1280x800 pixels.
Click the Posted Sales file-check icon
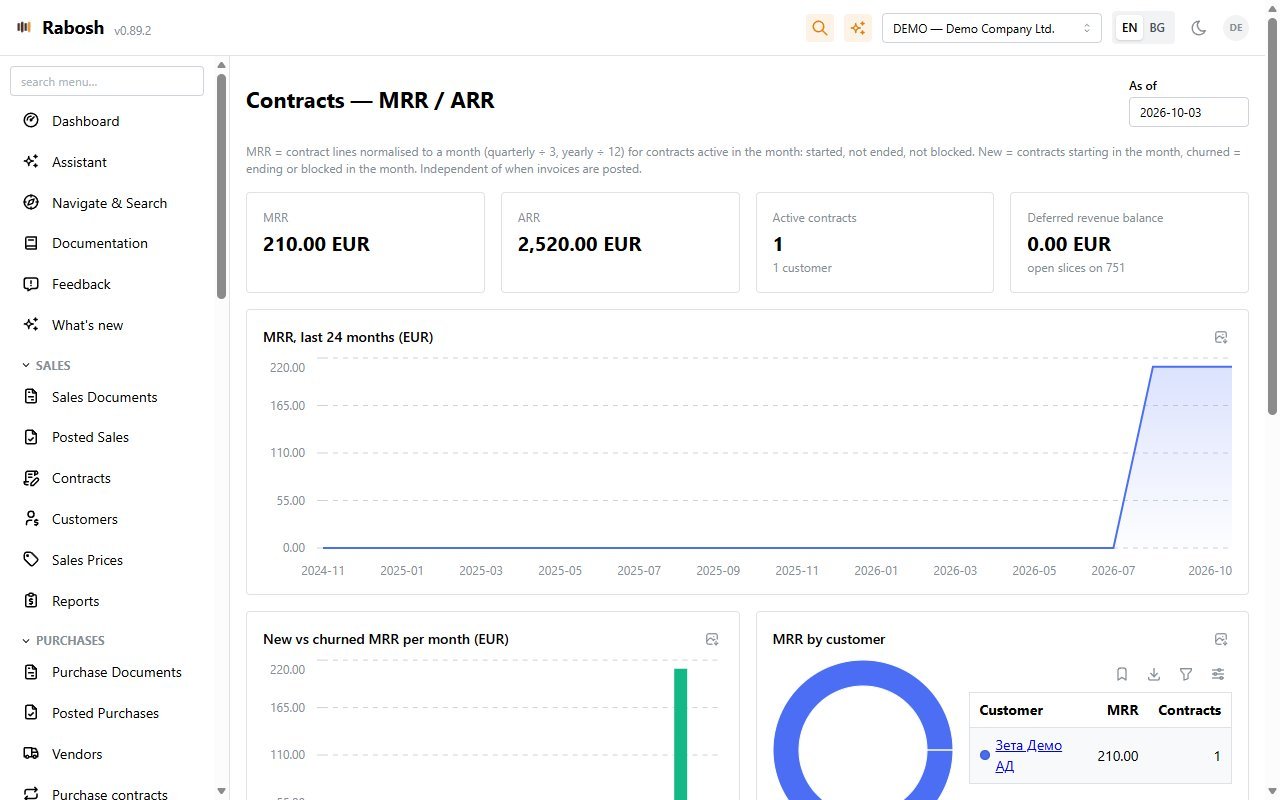pos(31,437)
